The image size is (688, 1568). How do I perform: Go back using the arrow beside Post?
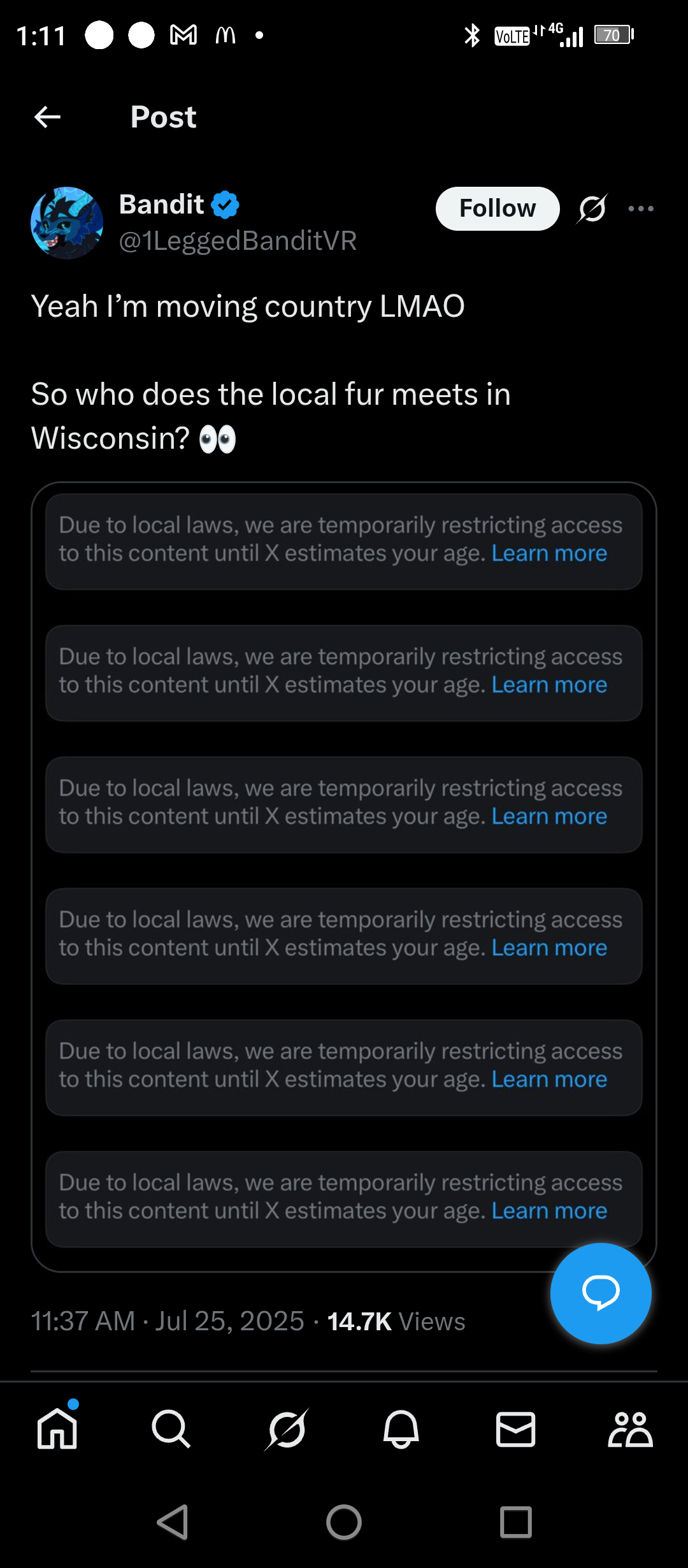click(x=47, y=117)
